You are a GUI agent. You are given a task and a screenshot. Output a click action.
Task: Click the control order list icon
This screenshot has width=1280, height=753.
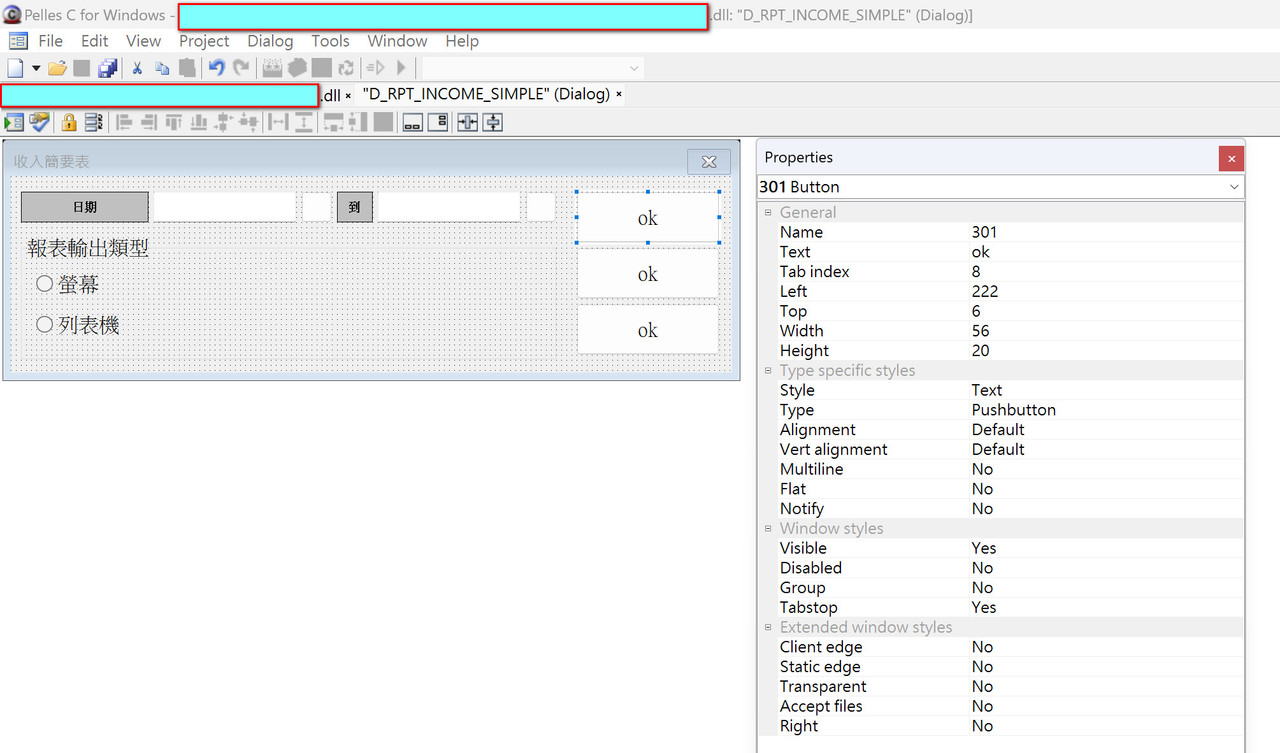coord(94,122)
